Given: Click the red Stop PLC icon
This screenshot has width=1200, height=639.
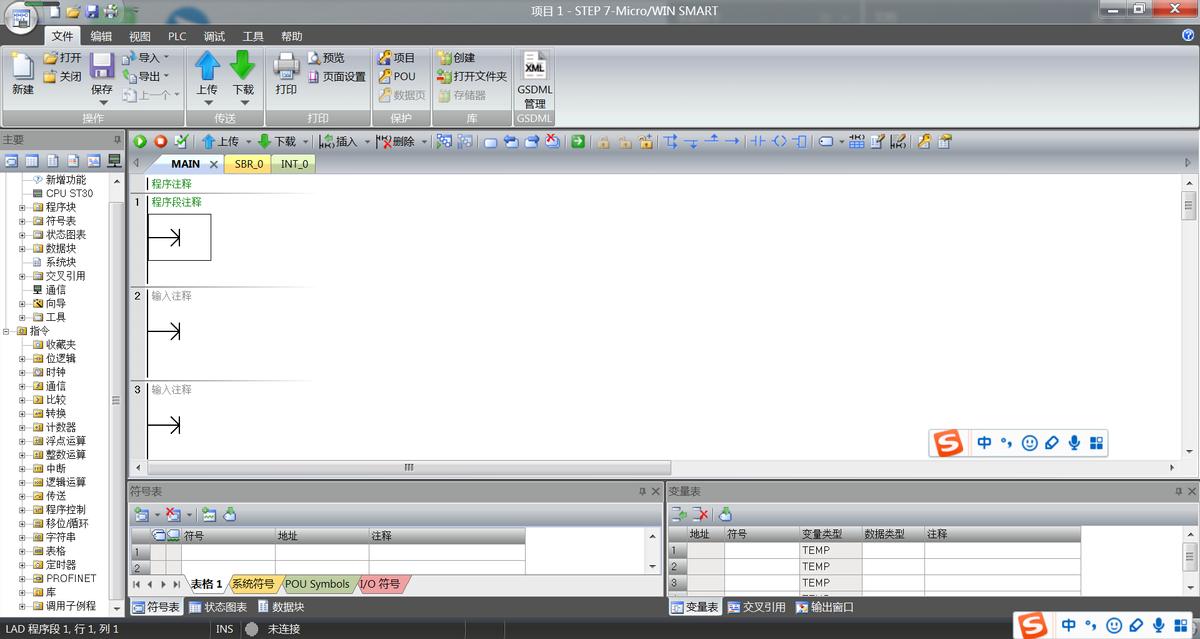Looking at the screenshot, I should point(160,142).
